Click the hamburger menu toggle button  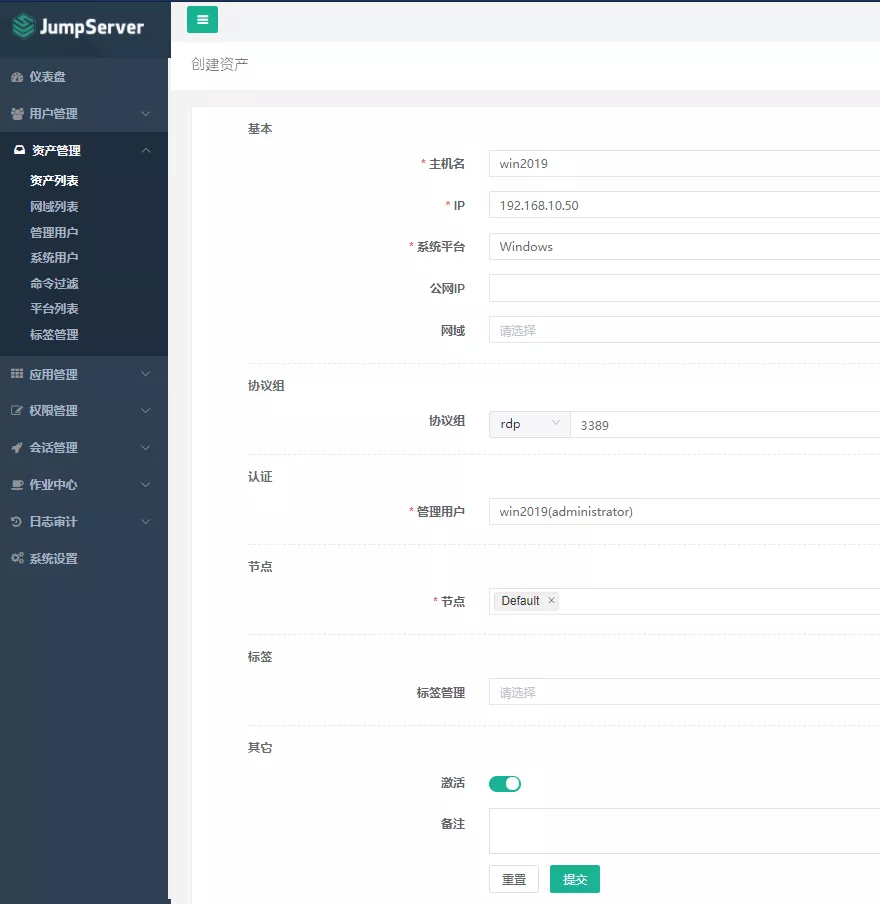coord(202,20)
